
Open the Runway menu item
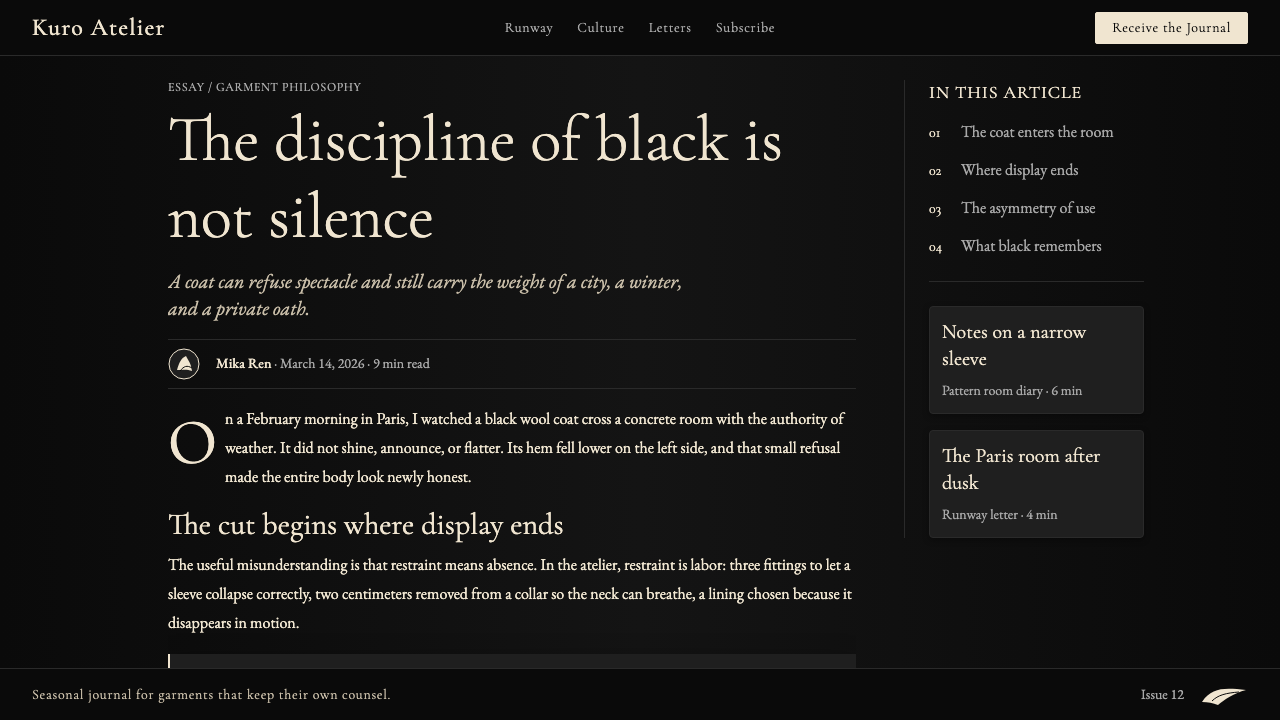529,28
